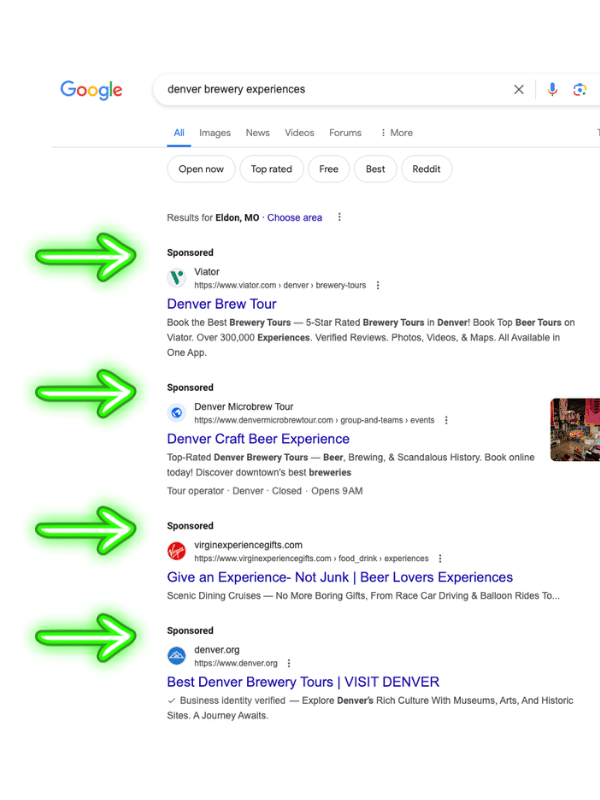Open the Denver Brew Tour link
Viewport: 600px width, 800px height.
(x=221, y=304)
